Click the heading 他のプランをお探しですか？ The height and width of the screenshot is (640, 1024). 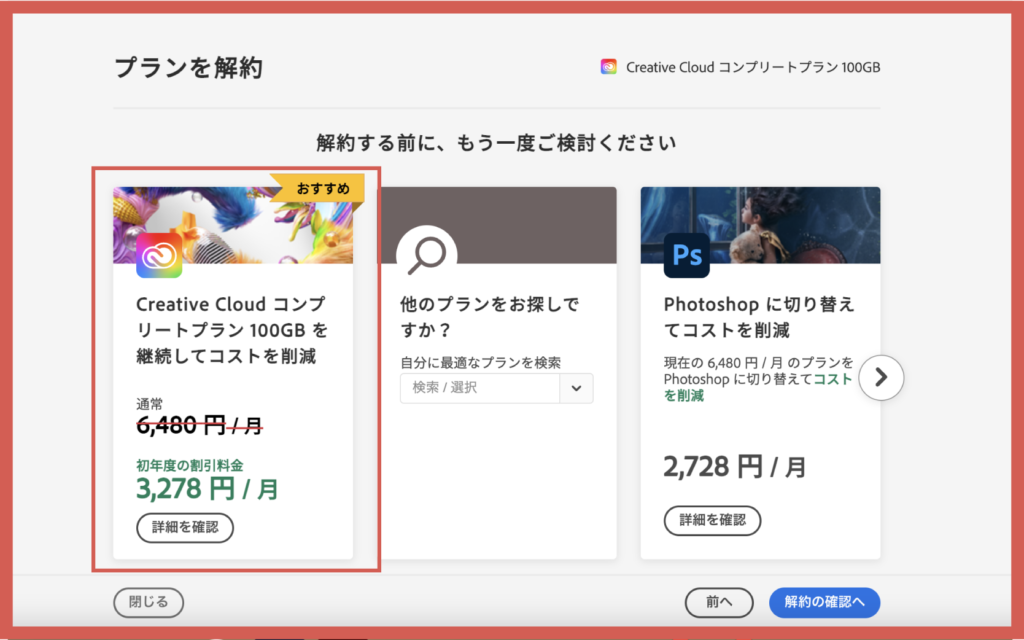[x=489, y=317]
